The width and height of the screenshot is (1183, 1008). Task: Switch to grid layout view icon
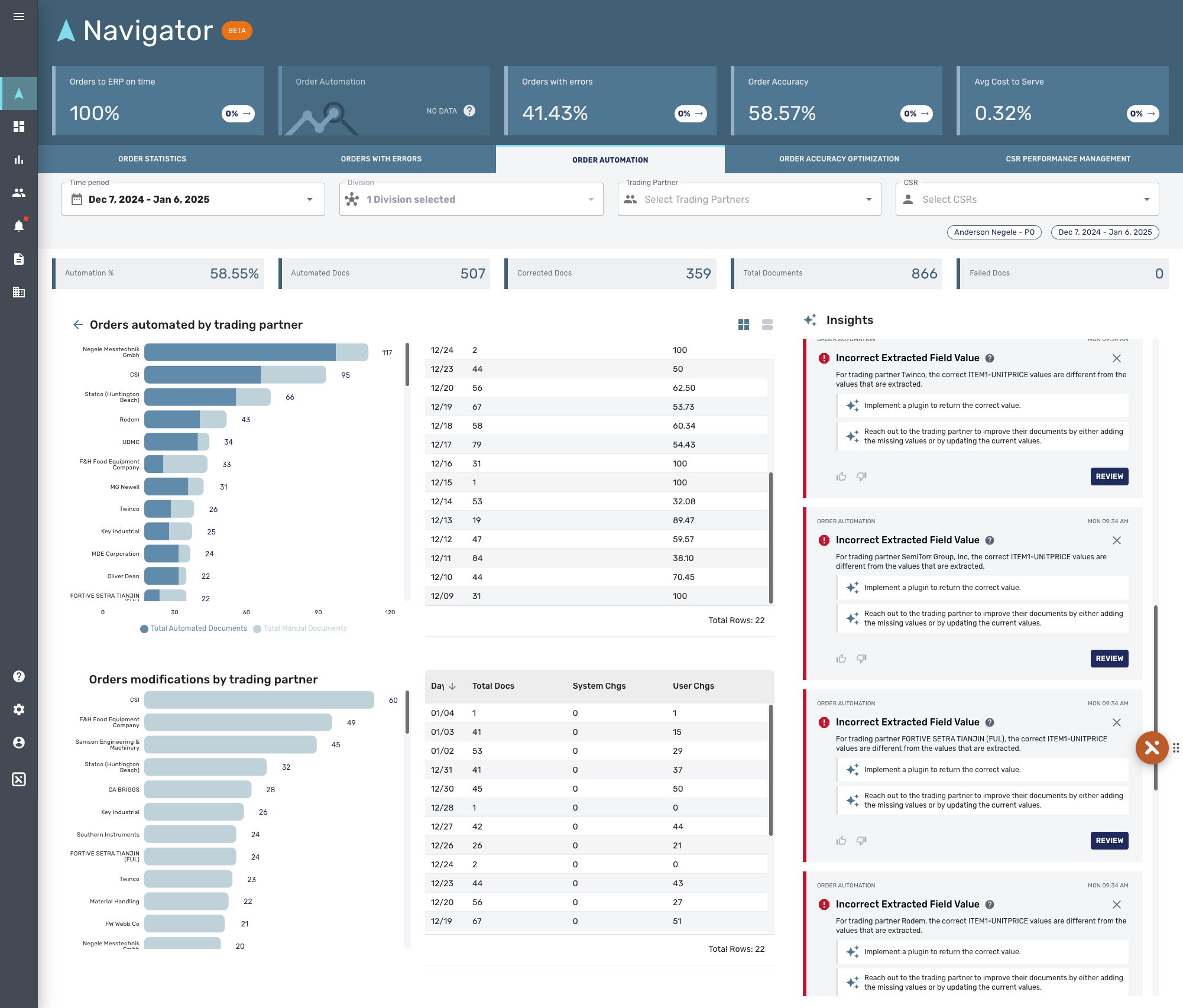click(x=744, y=325)
